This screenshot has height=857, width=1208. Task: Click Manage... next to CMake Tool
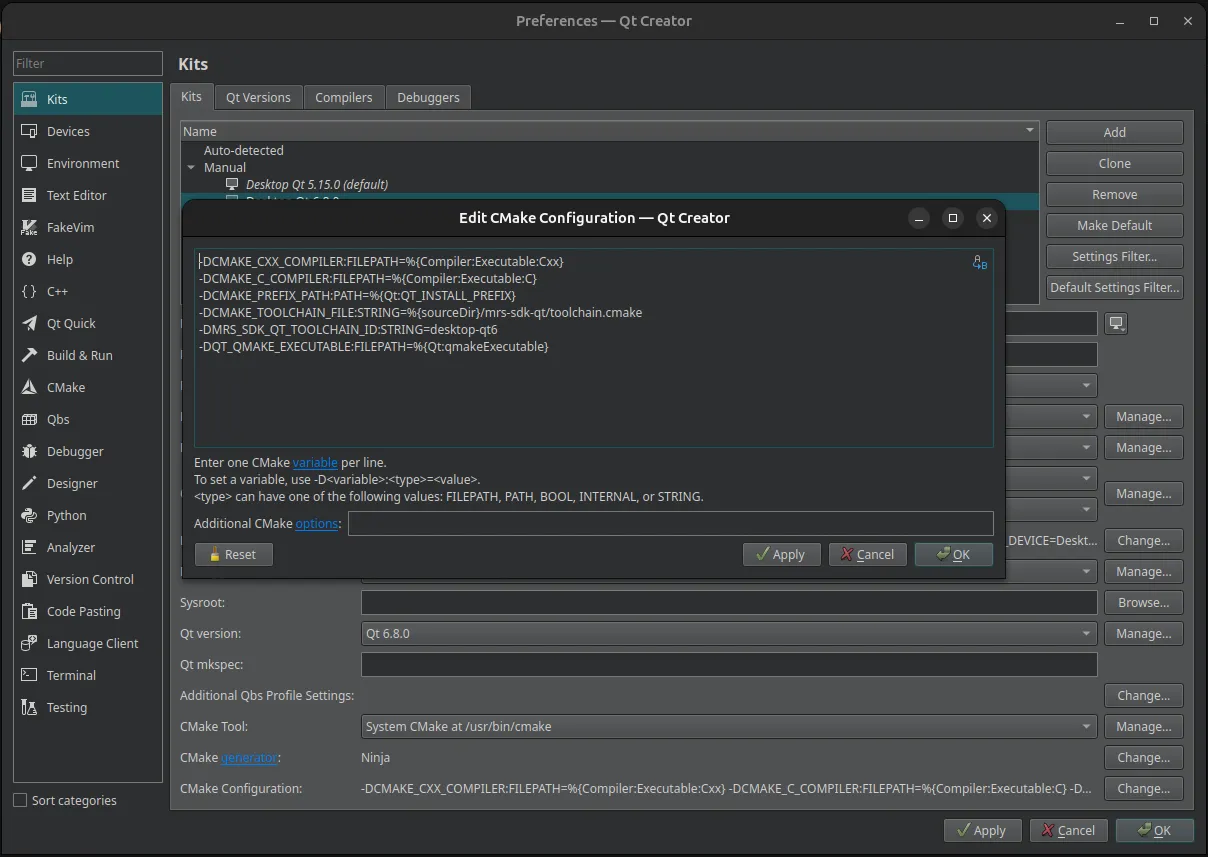click(1144, 726)
